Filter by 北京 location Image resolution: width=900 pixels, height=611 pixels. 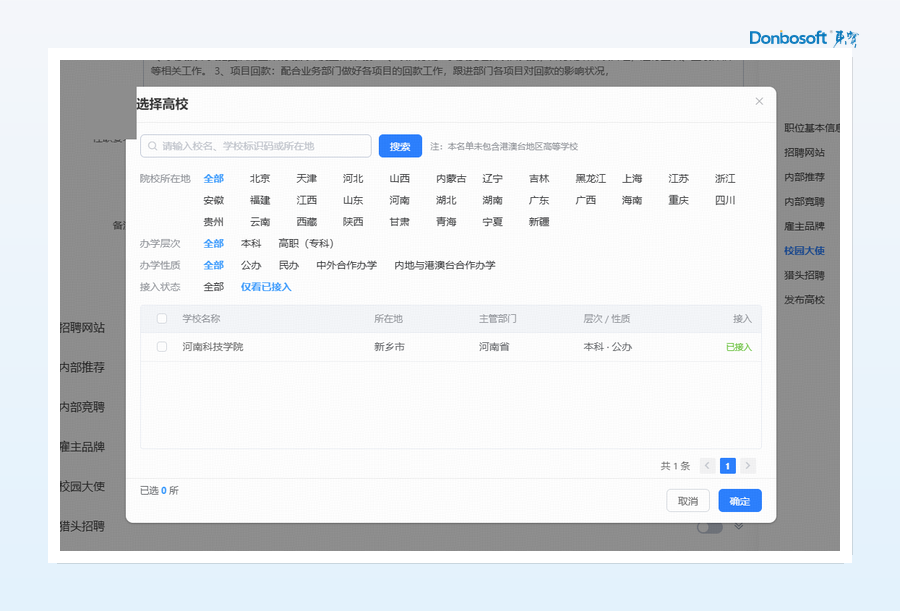(x=260, y=179)
